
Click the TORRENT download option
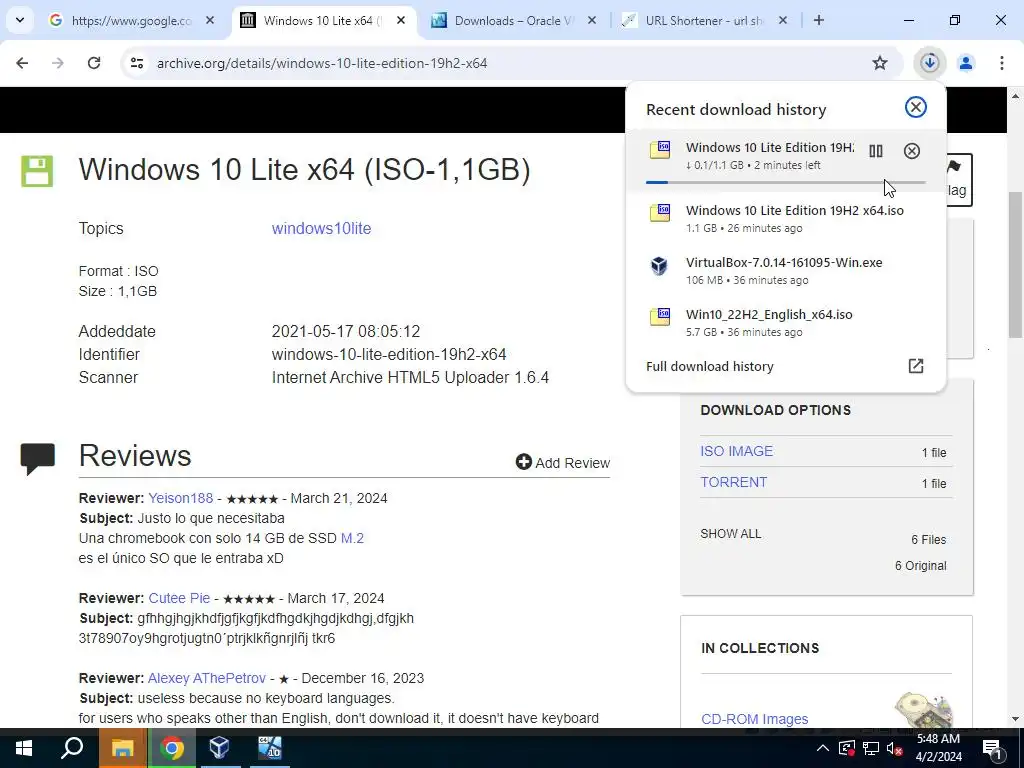pyautogui.click(x=733, y=482)
